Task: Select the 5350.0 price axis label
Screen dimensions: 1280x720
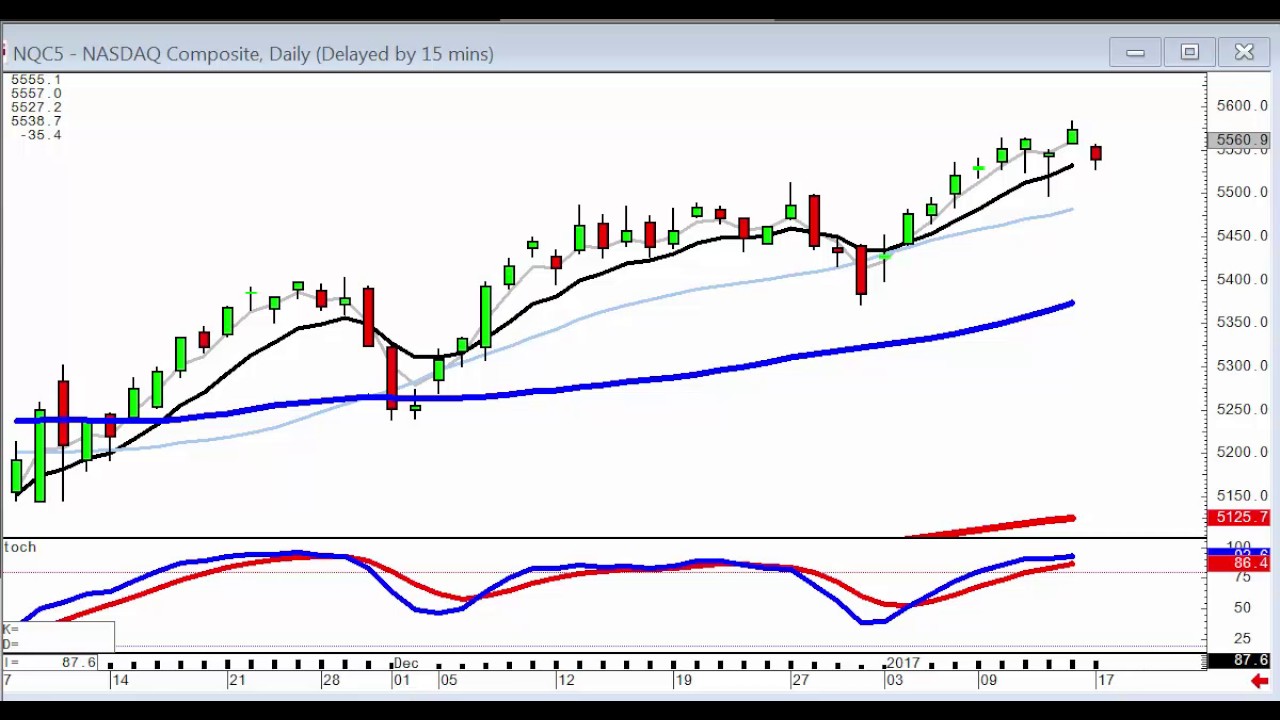Action: (1242, 322)
